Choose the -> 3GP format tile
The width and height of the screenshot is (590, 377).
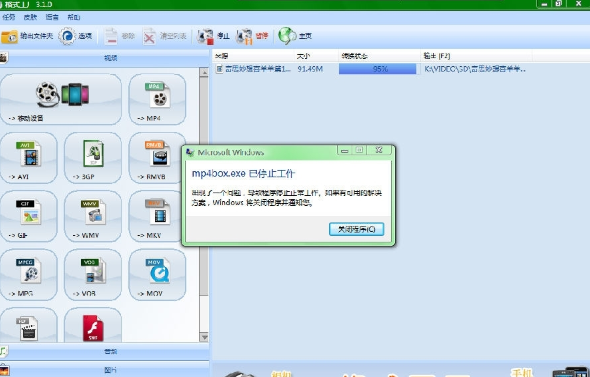click(93, 158)
